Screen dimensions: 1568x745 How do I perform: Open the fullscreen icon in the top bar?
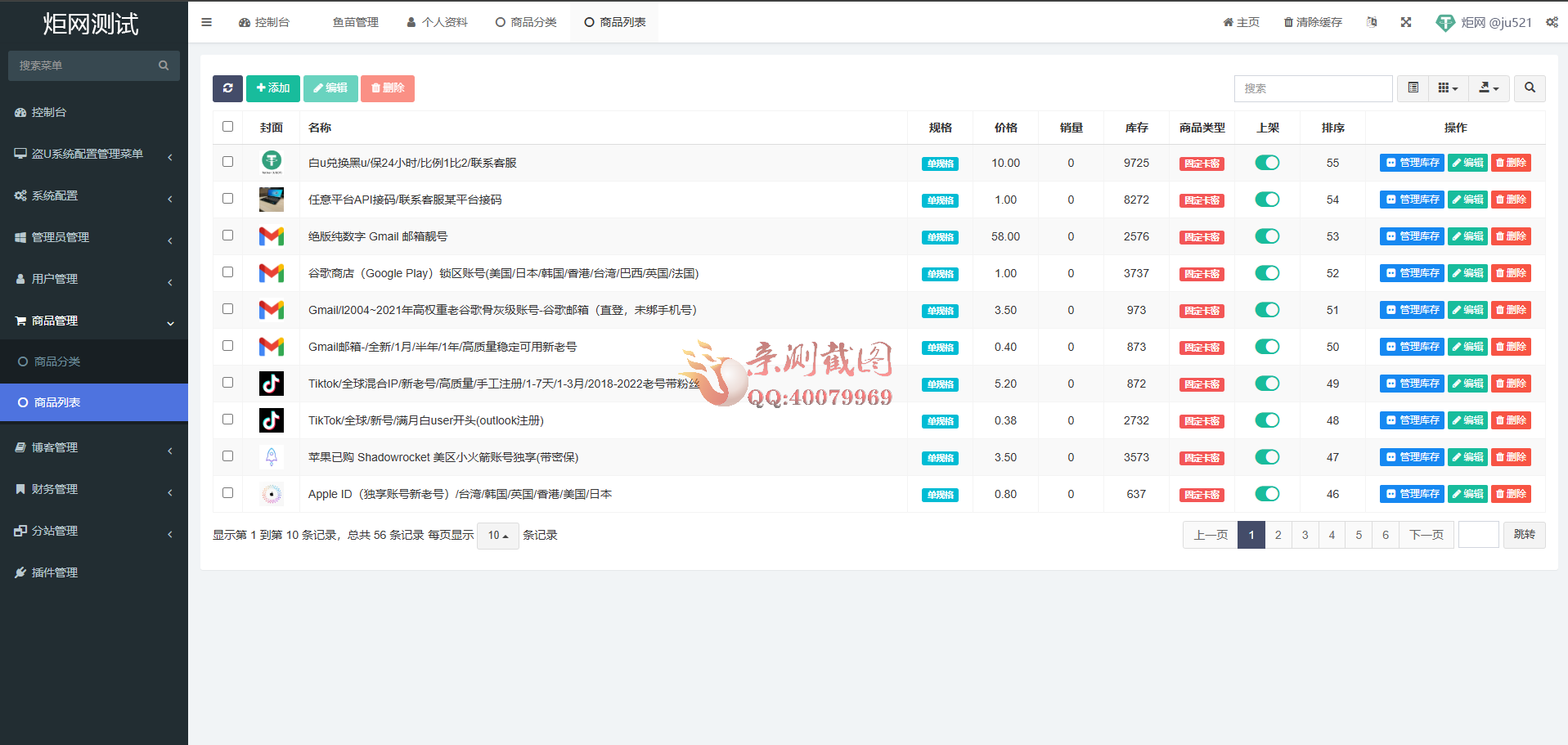coord(1406,22)
